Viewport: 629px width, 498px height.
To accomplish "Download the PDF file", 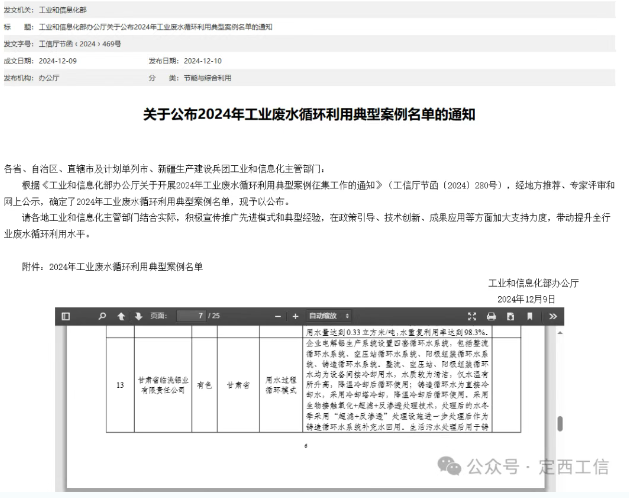I will 509,316.
